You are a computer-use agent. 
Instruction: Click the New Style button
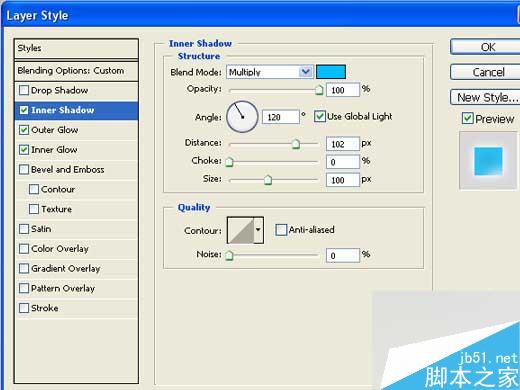pyautogui.click(x=485, y=97)
